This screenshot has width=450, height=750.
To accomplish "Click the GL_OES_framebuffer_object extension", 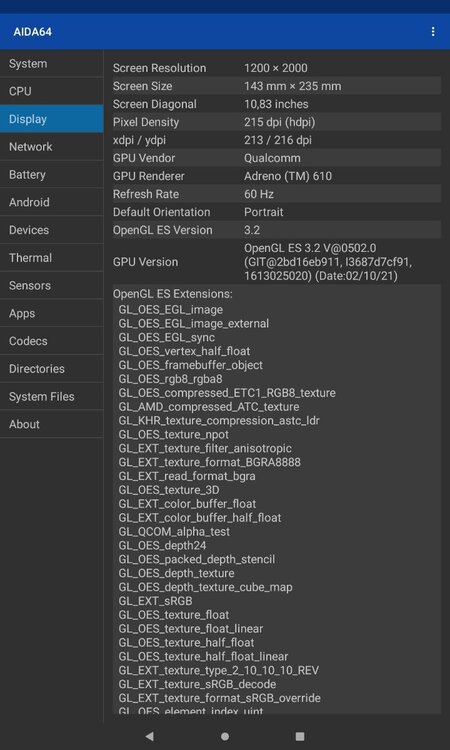I will (190, 365).
